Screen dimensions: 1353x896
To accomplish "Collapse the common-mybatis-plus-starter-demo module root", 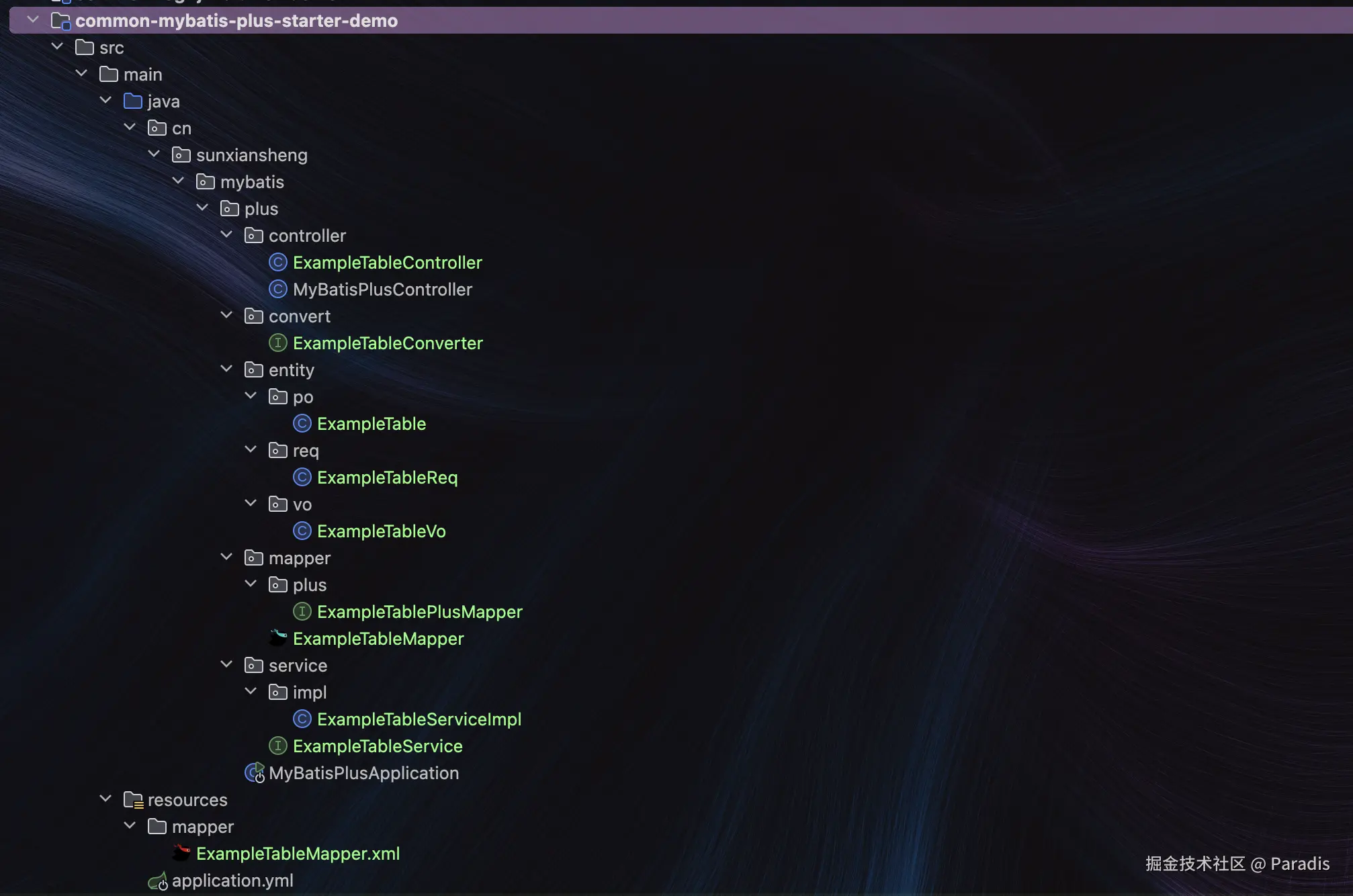I will tap(33, 20).
